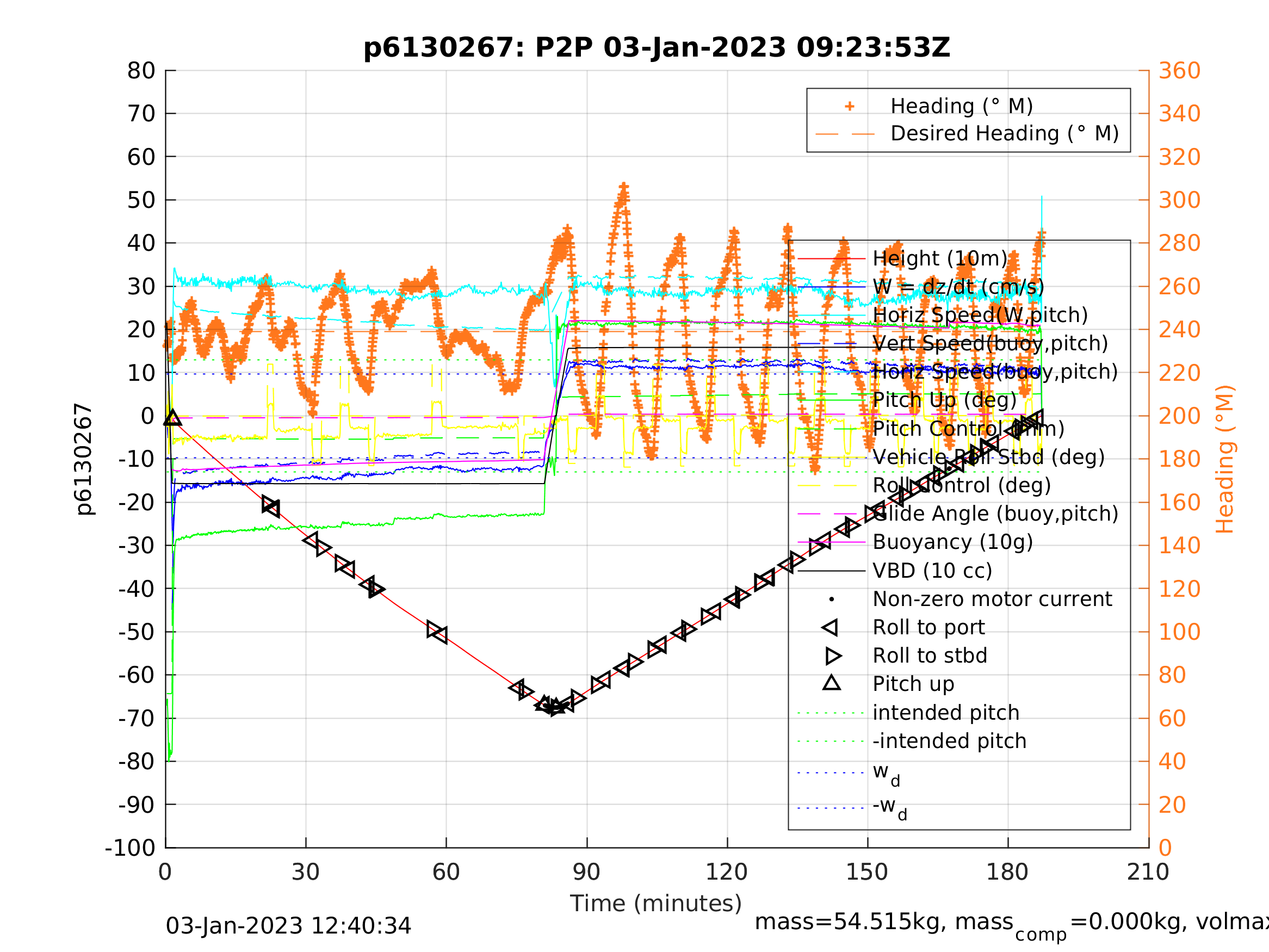Click the right-pointing triangle Roll to stbd legend icon
This screenshot has width=1269, height=952.
click(x=833, y=656)
